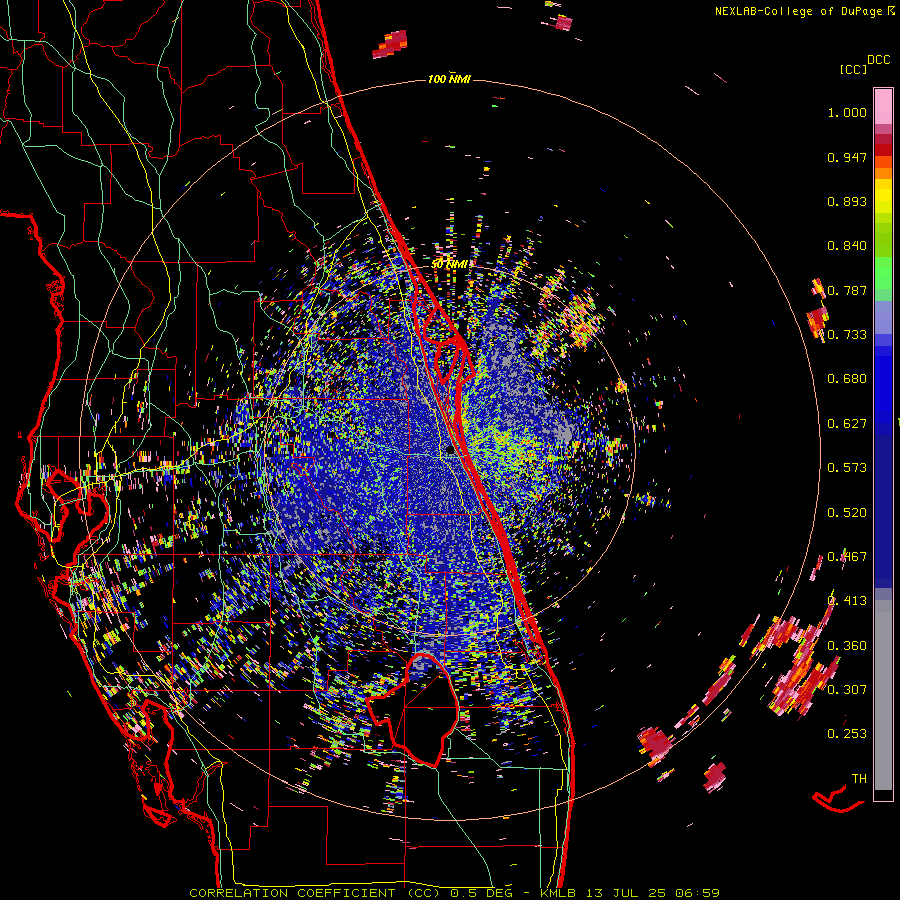Click the 0.413 color scale value
Viewport: 900px width, 900px height.
click(847, 601)
